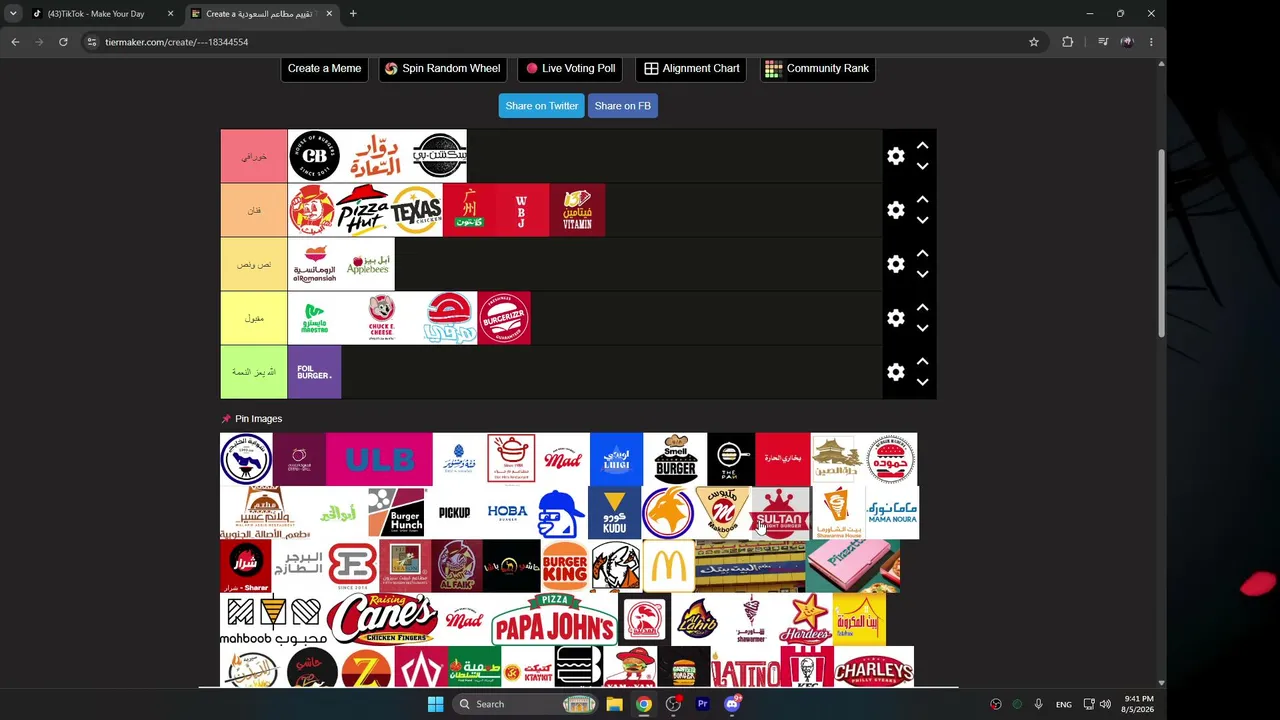Reload the tiermaker page

pyautogui.click(x=63, y=42)
